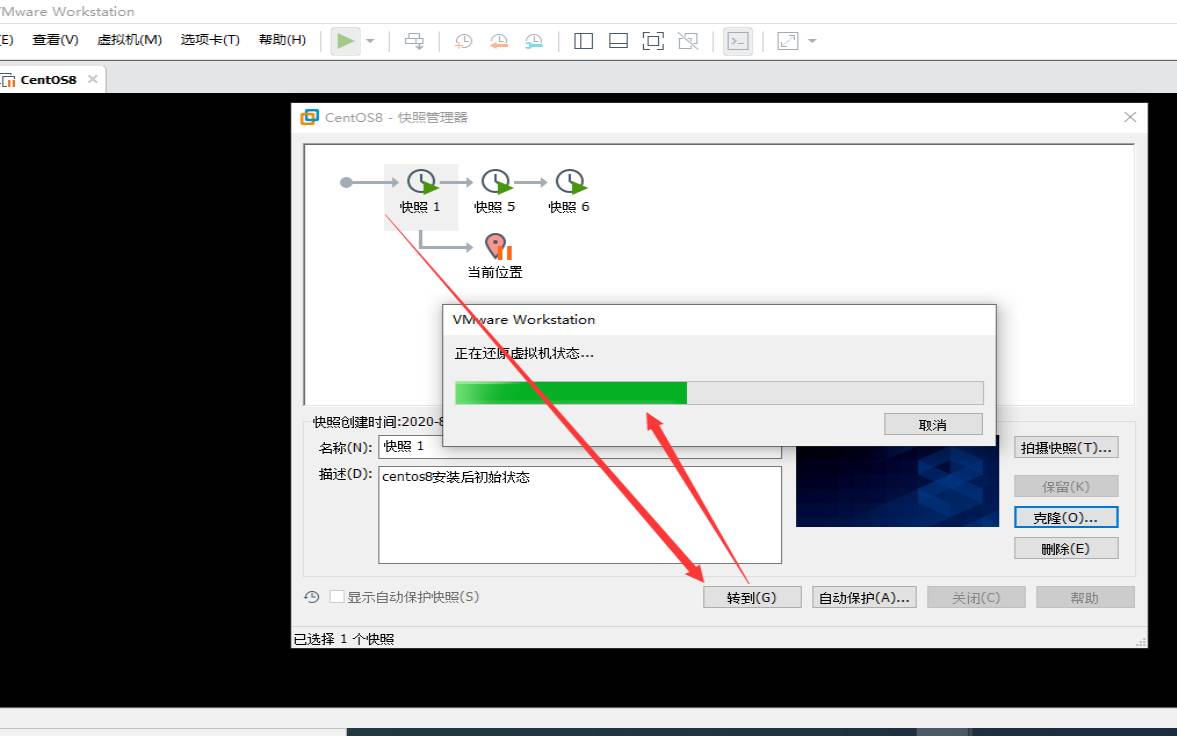The height and width of the screenshot is (736, 1177).
Task: Click the 正在还原虚拟机状态... message text
Action: [524, 353]
